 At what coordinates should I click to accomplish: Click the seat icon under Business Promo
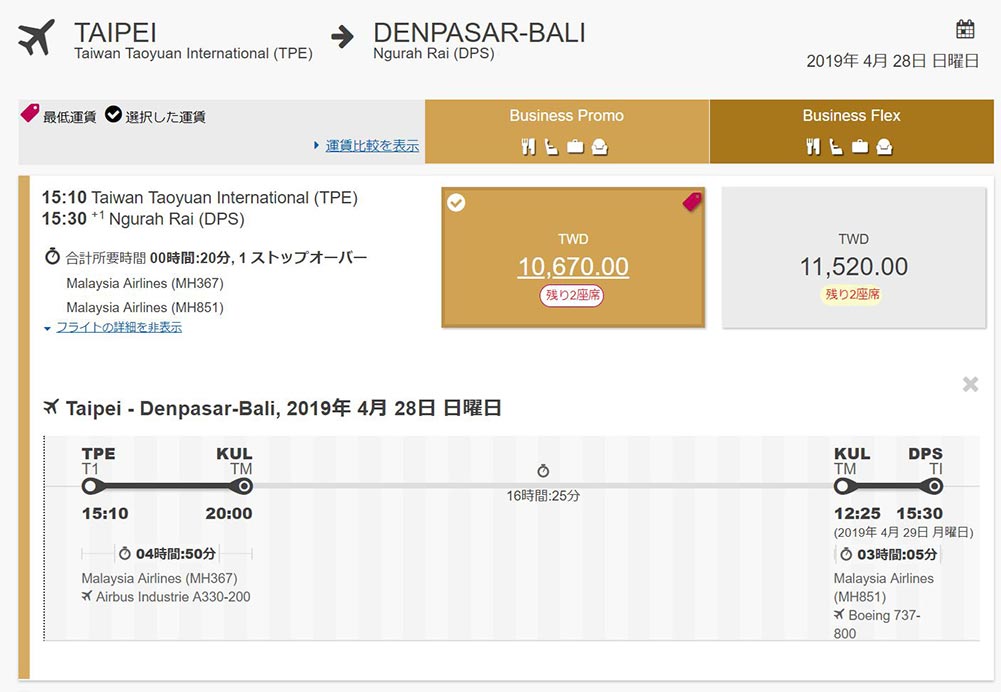click(x=551, y=147)
